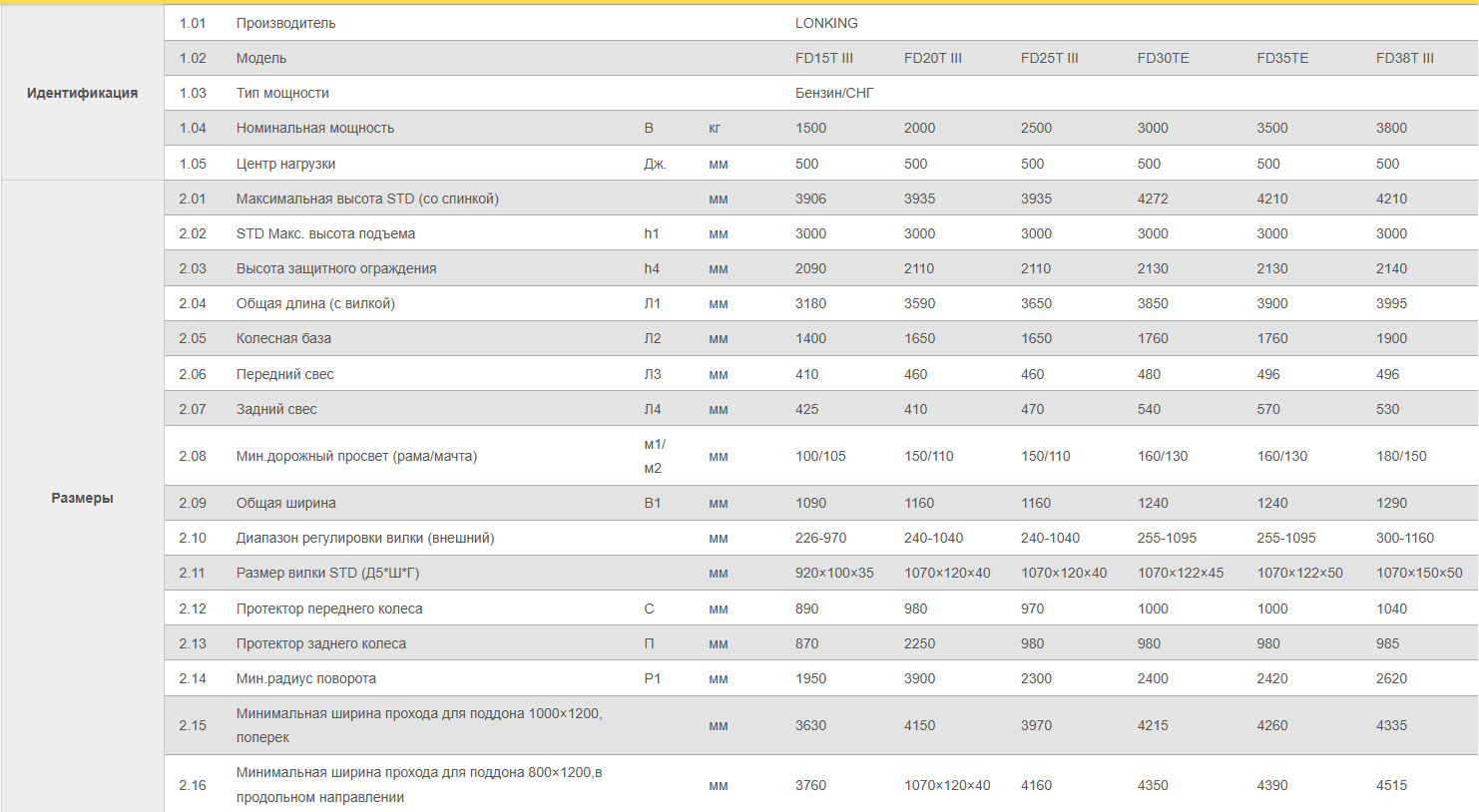Image resolution: width=1479 pixels, height=812 pixels.
Task: Select the 'Тип мощности' row label
Action: (282, 93)
